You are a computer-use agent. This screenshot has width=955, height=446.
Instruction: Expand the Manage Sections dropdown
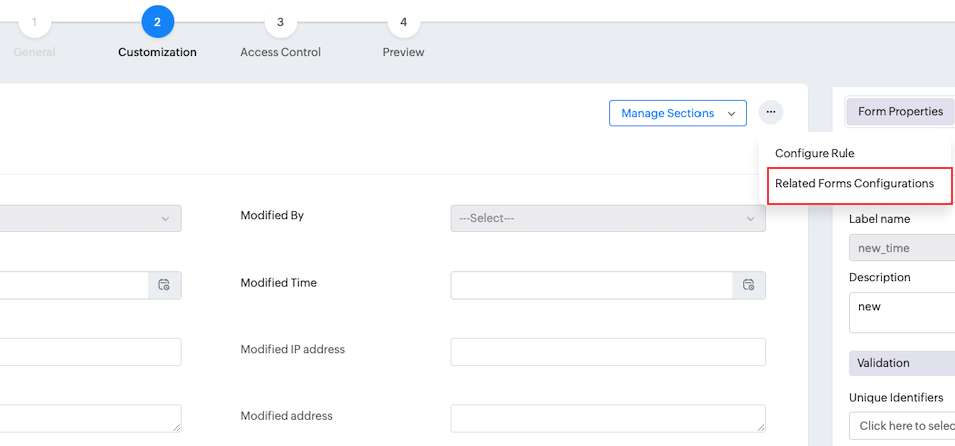677,113
